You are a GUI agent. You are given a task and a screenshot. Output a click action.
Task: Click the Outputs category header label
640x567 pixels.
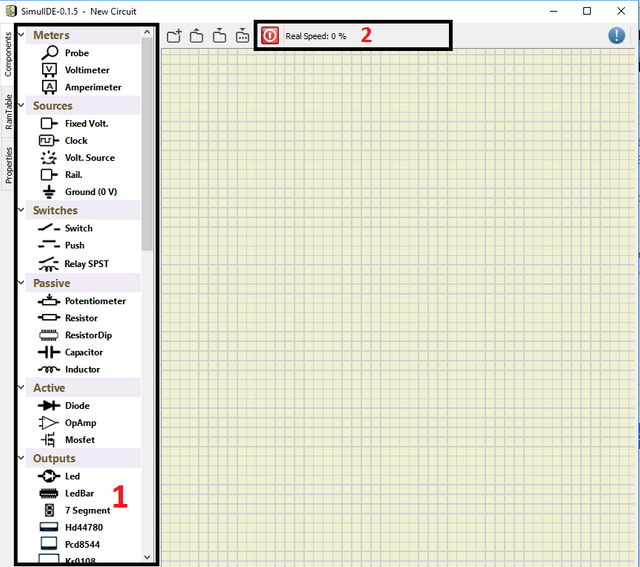click(54, 458)
